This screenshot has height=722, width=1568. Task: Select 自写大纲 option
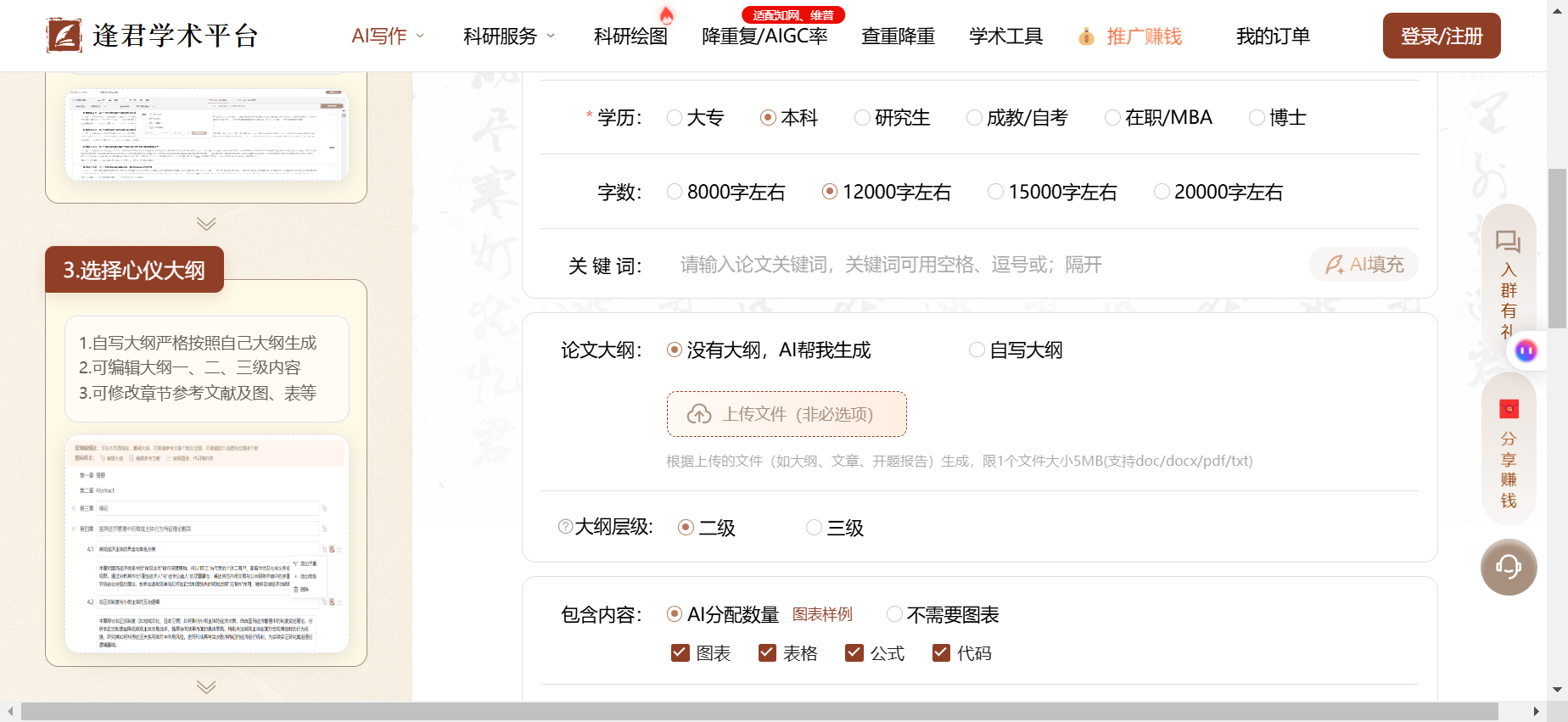(x=977, y=350)
